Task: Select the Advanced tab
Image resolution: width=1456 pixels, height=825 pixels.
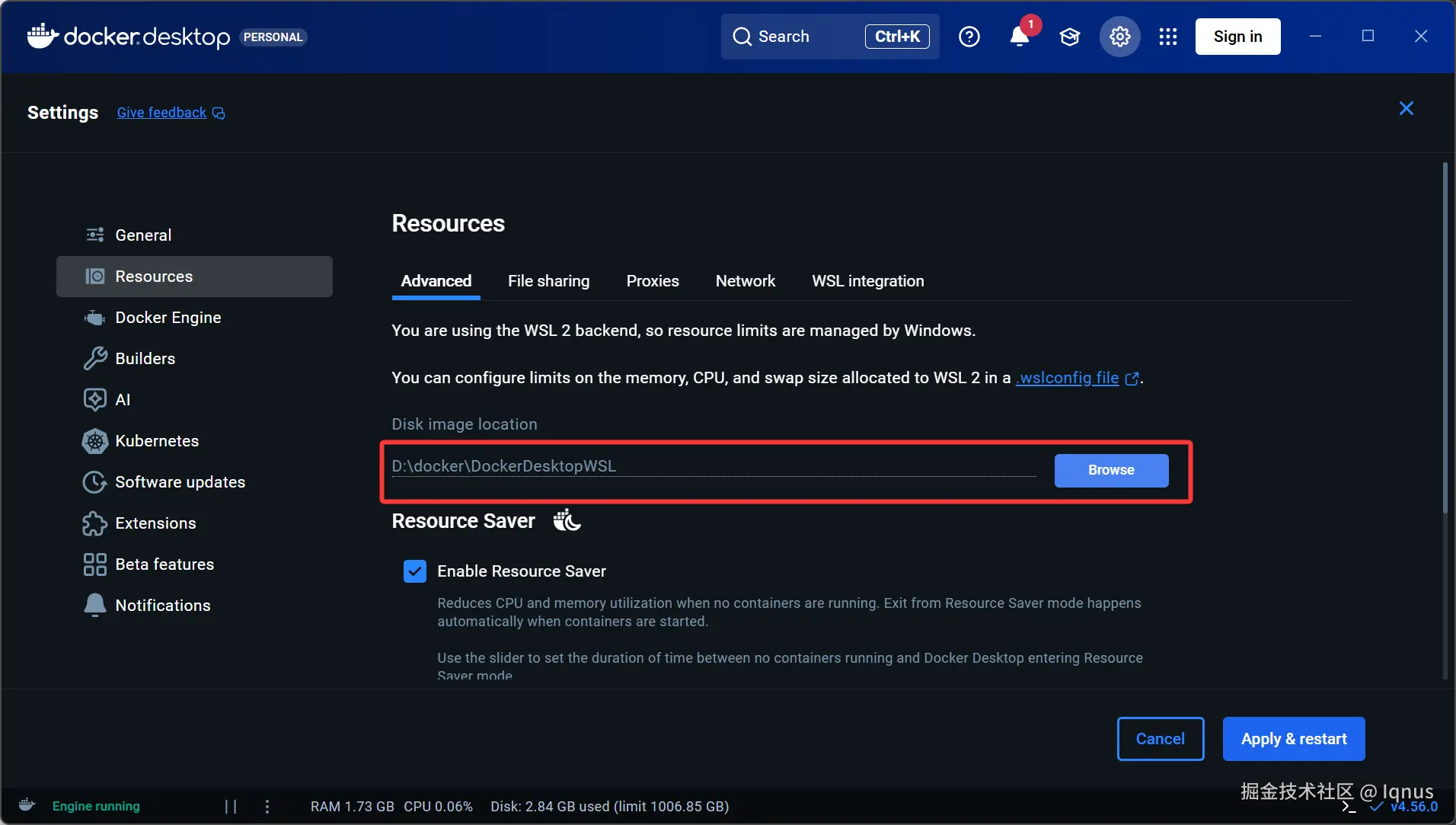Action: (436, 281)
